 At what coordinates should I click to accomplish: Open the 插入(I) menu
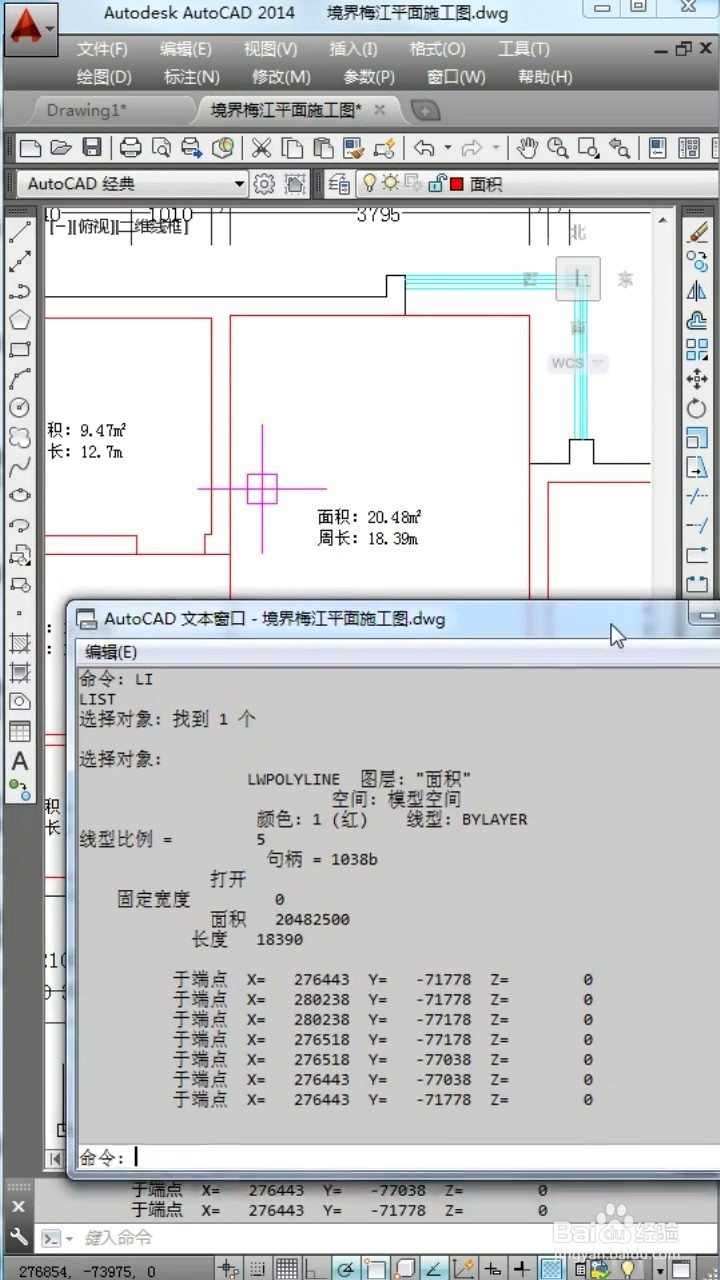(x=353, y=49)
